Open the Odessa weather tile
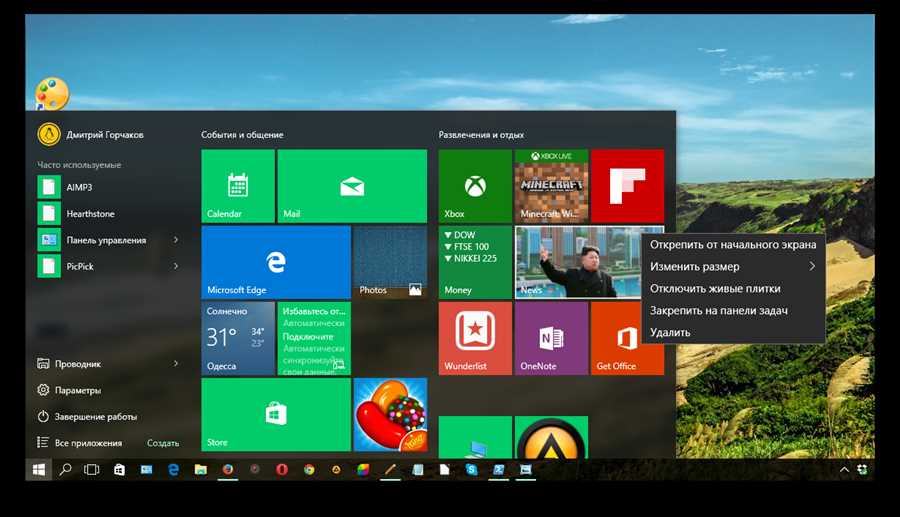Viewport: 900px width, 517px height. 238,339
